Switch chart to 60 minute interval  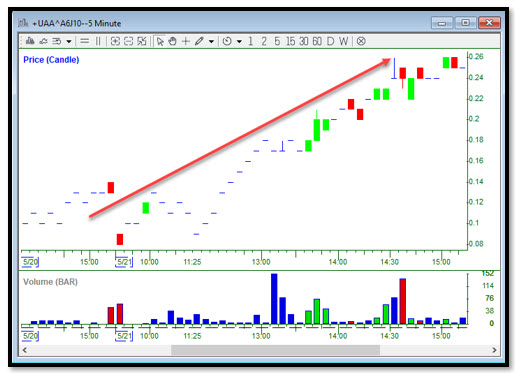tap(317, 41)
